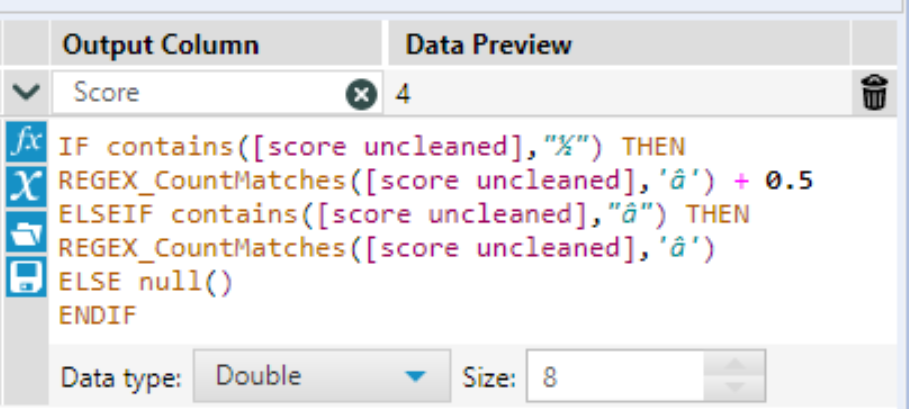Clear the Score output column name
The image size is (909, 409).
(x=361, y=93)
